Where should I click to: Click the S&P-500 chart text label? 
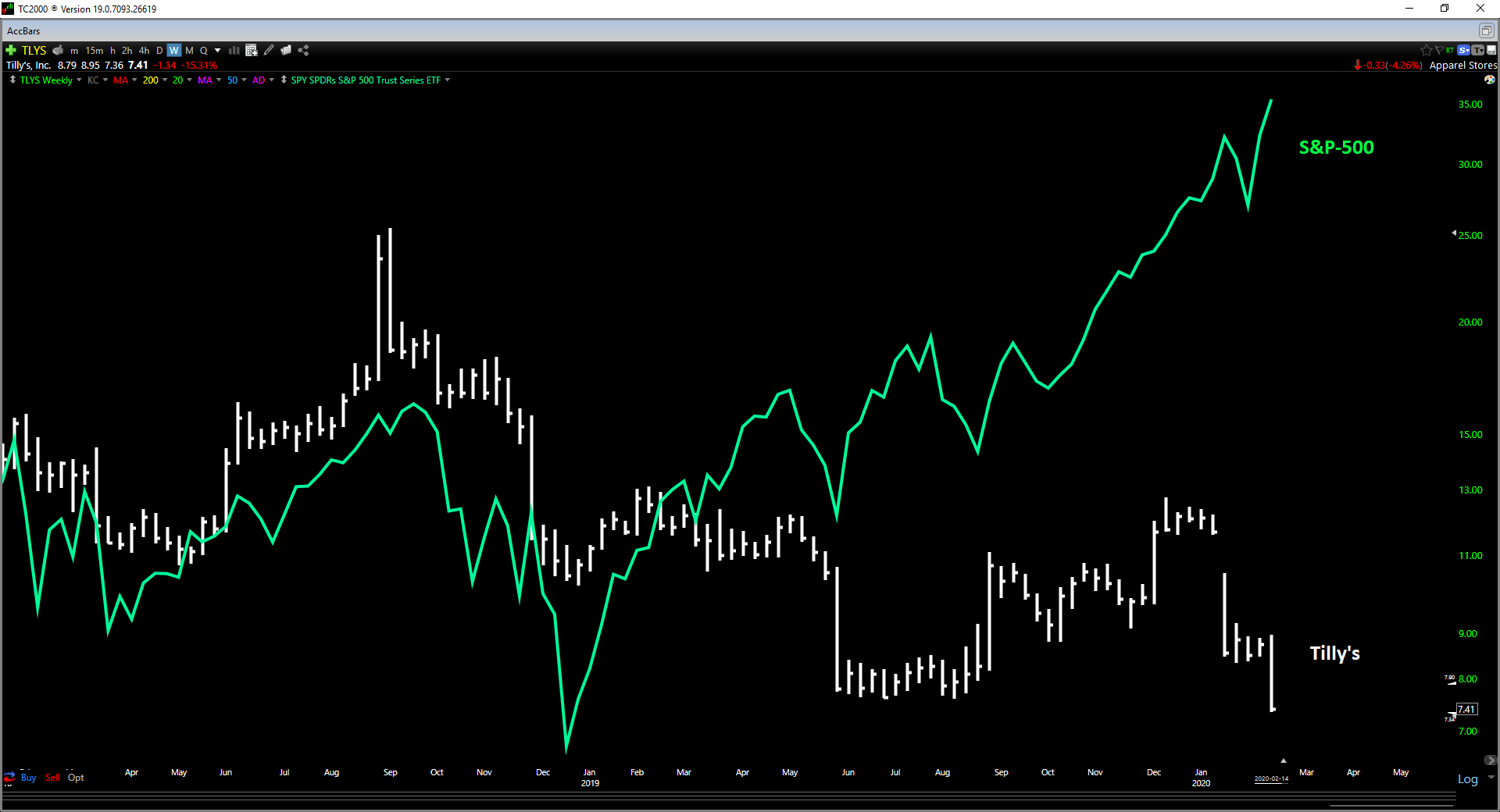[x=1336, y=147]
